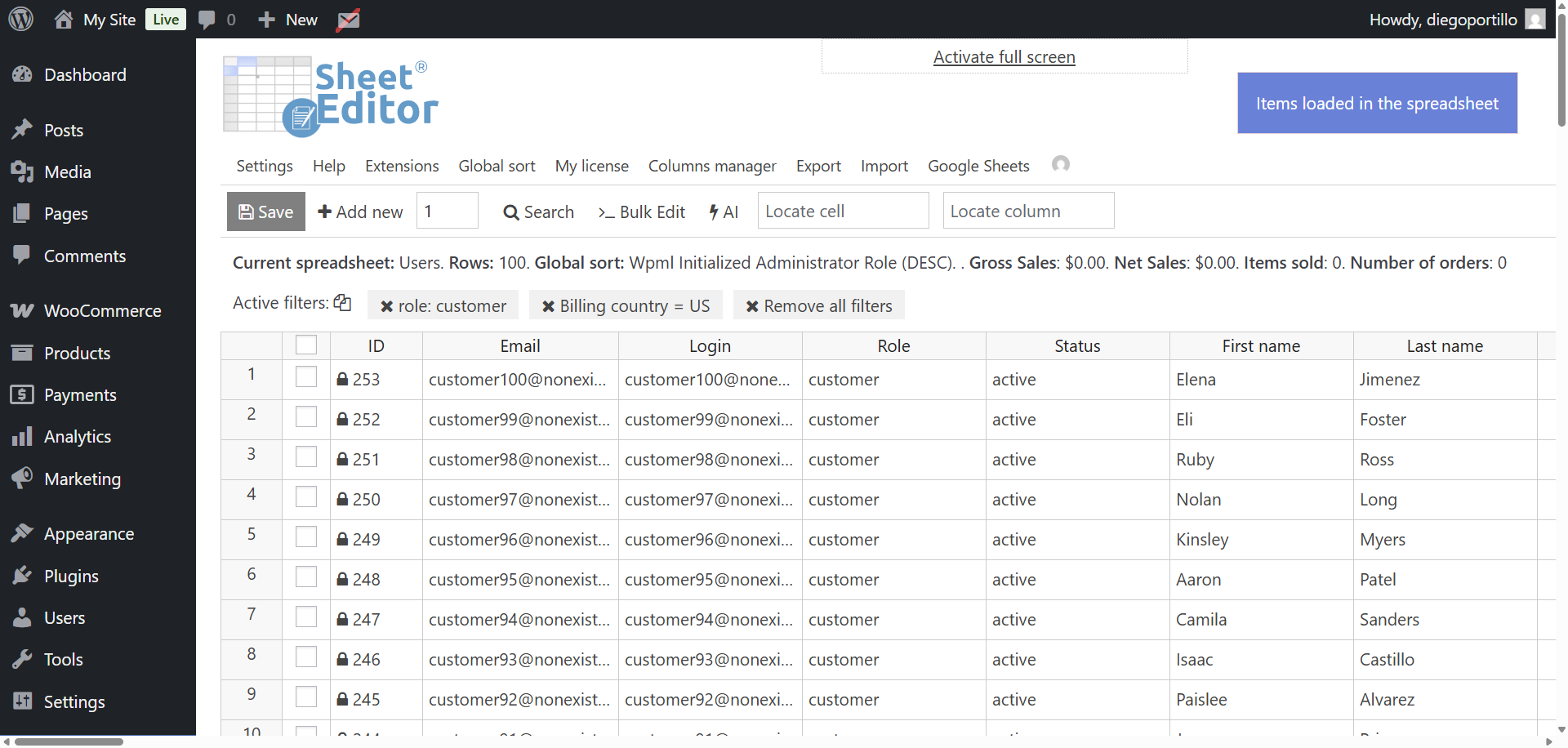Activate full screen mode
Screen dimensions: 1568x748
[1004, 56]
